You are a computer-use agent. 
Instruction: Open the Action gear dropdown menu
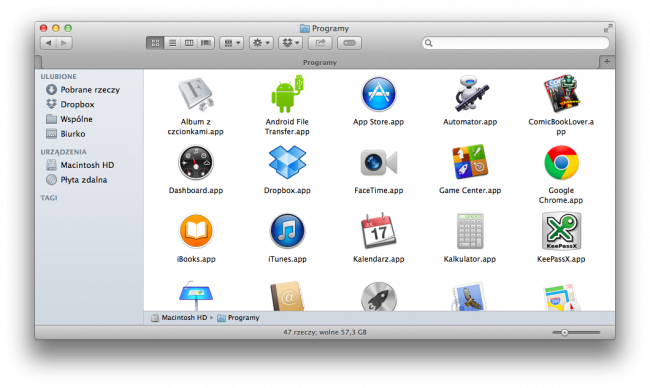[261, 43]
